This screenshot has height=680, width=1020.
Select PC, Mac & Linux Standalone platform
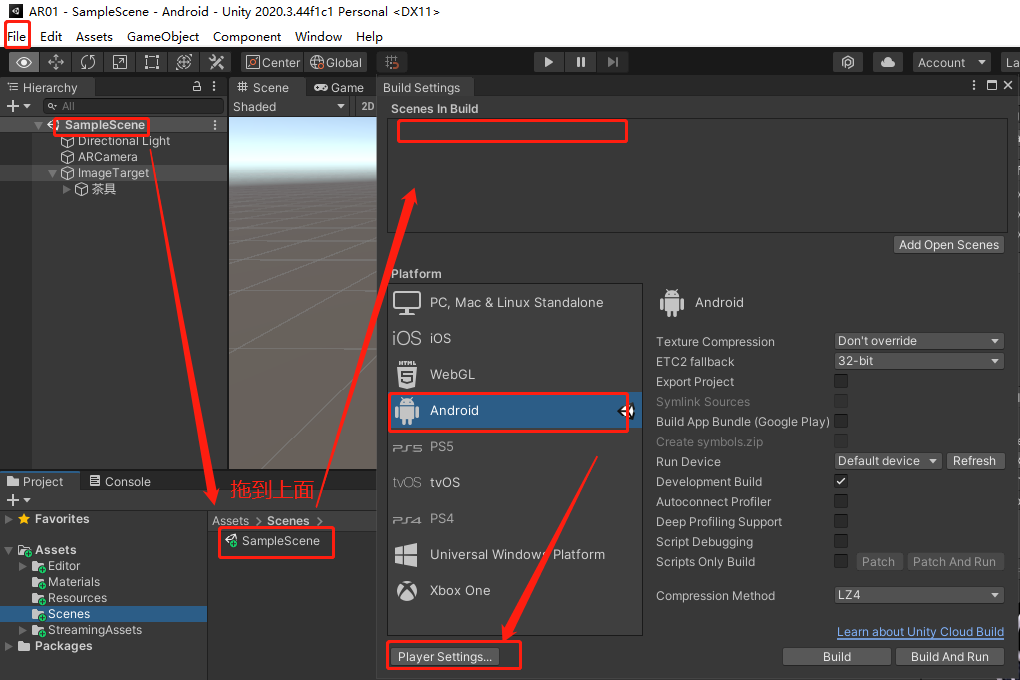[x=515, y=303]
